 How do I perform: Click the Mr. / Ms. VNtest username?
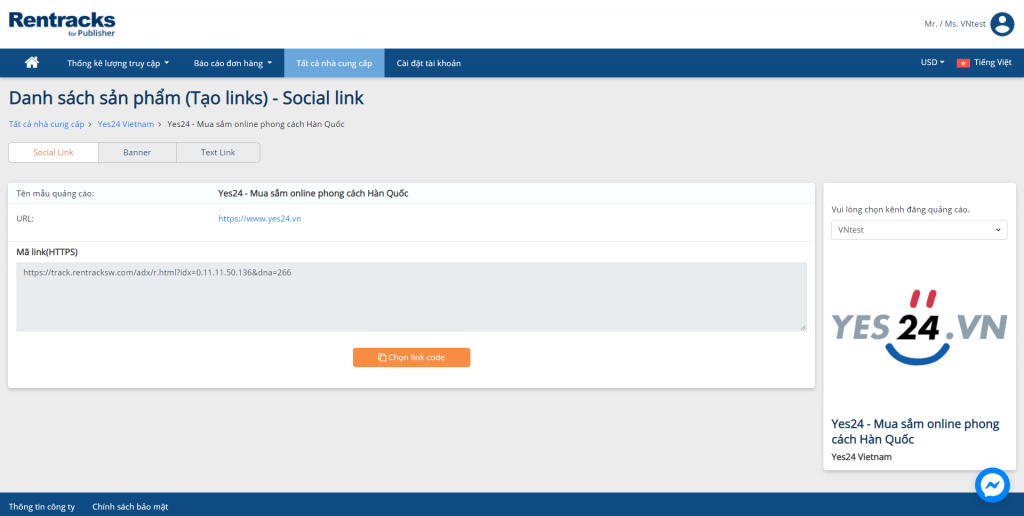tap(955, 24)
